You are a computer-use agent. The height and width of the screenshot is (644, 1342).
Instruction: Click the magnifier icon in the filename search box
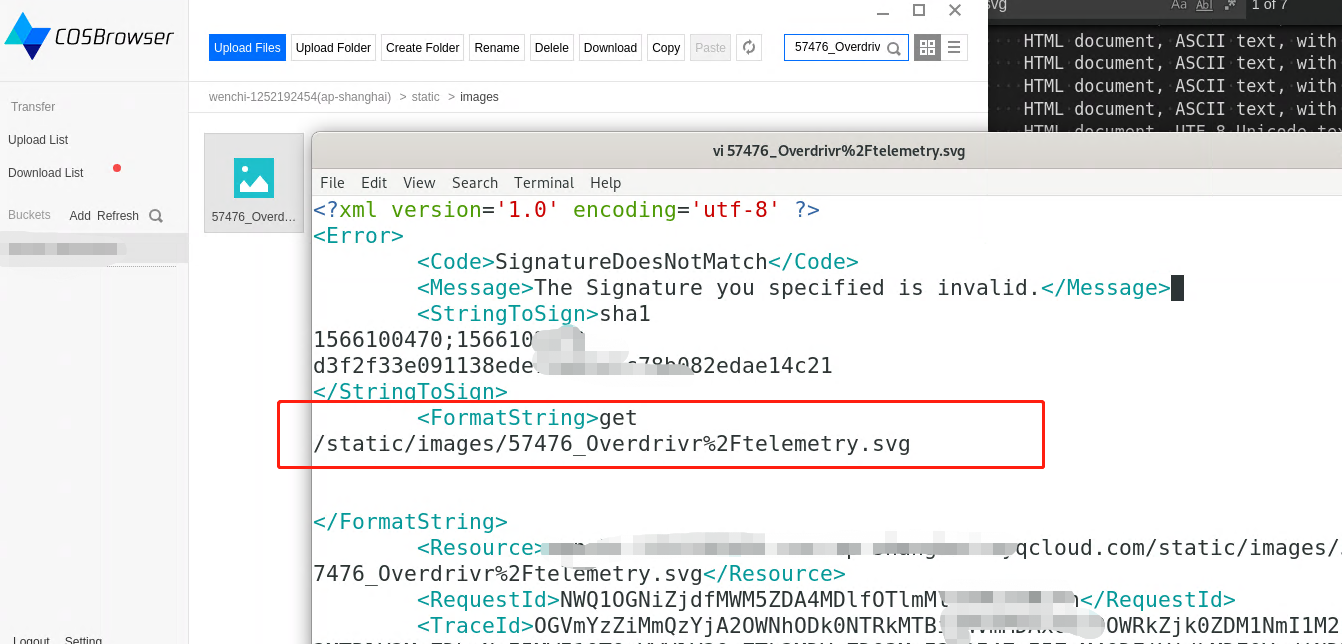[x=894, y=47]
